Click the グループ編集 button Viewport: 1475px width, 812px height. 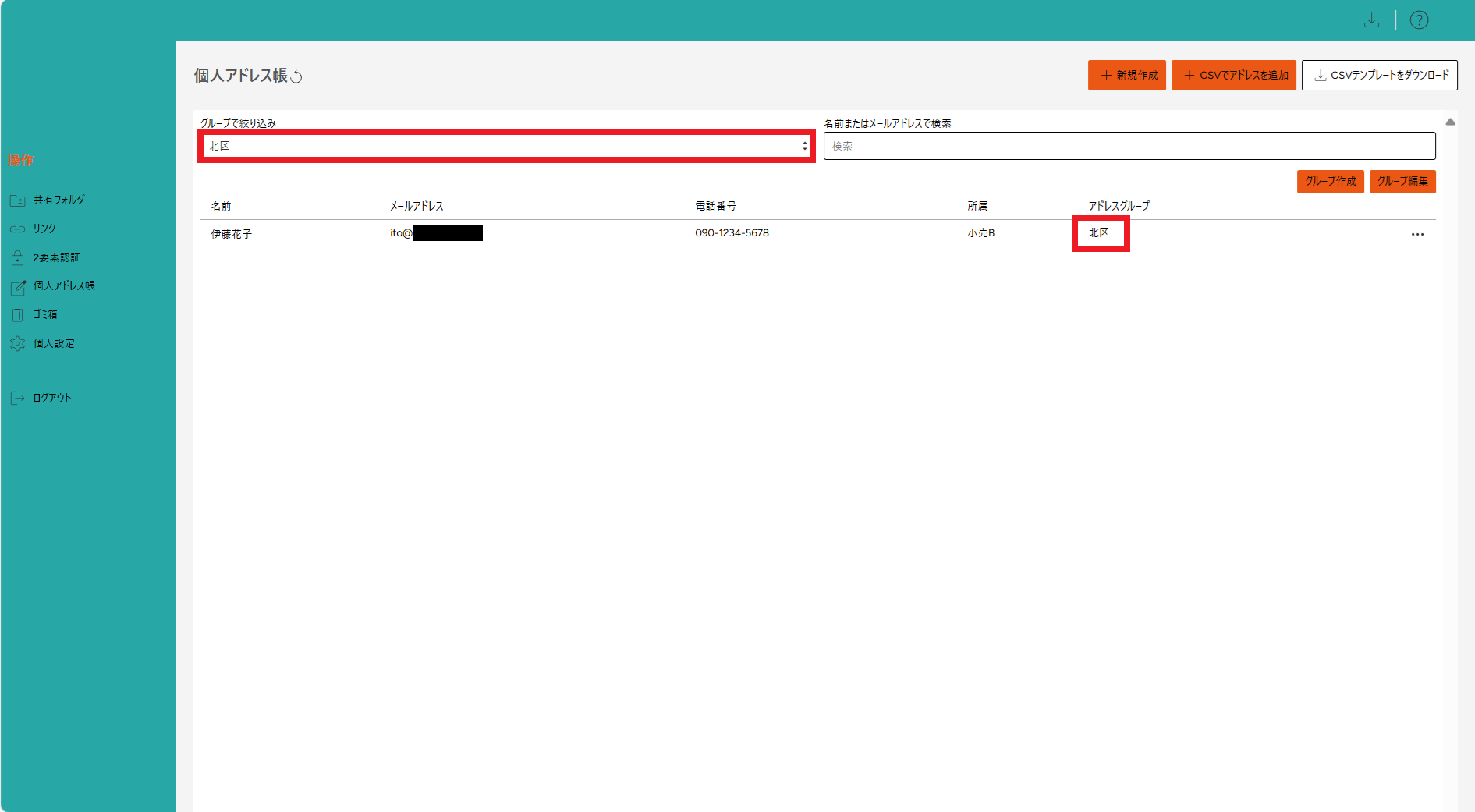1402,181
